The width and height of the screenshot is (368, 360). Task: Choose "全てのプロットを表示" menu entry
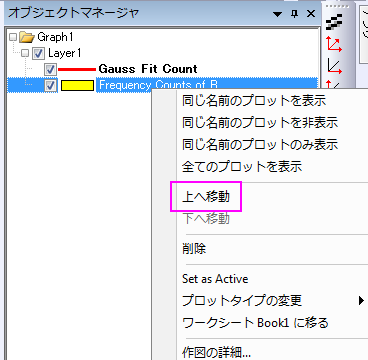tap(242, 166)
